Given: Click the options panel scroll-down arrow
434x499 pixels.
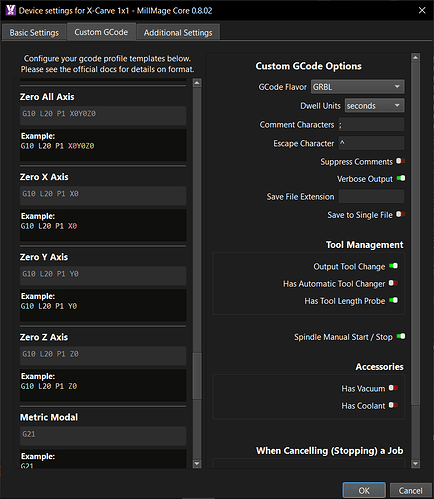Looking at the screenshot, I should click(415, 464).
